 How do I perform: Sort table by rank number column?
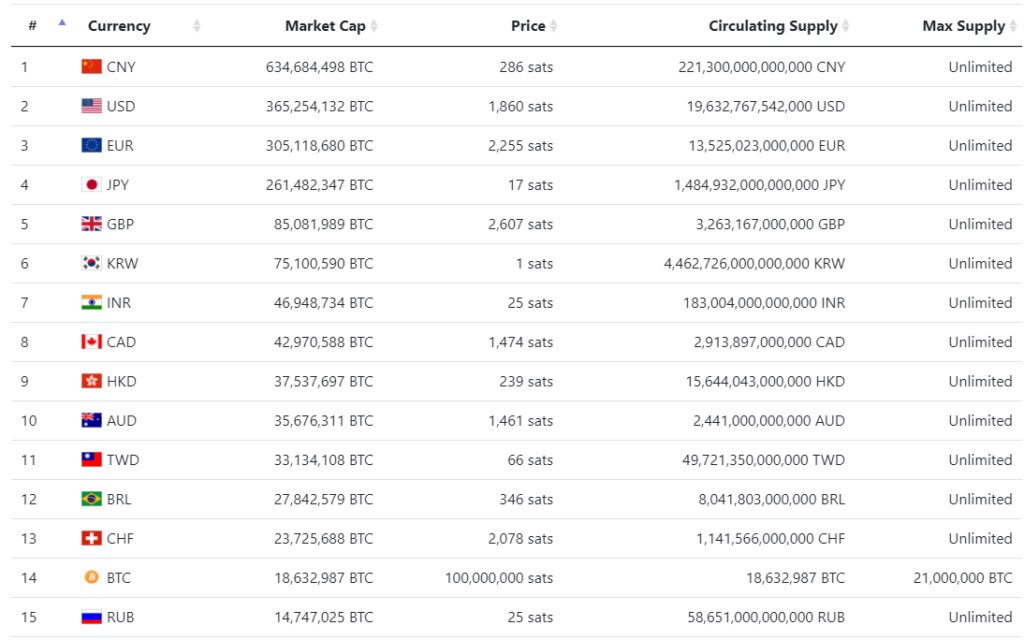(62, 25)
